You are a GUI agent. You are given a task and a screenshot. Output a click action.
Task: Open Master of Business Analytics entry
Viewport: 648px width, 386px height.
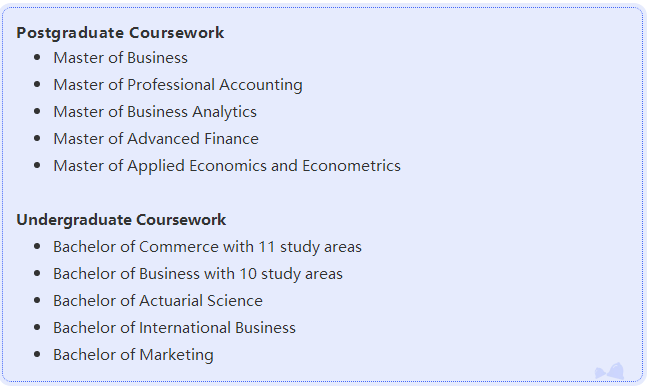[155, 112]
